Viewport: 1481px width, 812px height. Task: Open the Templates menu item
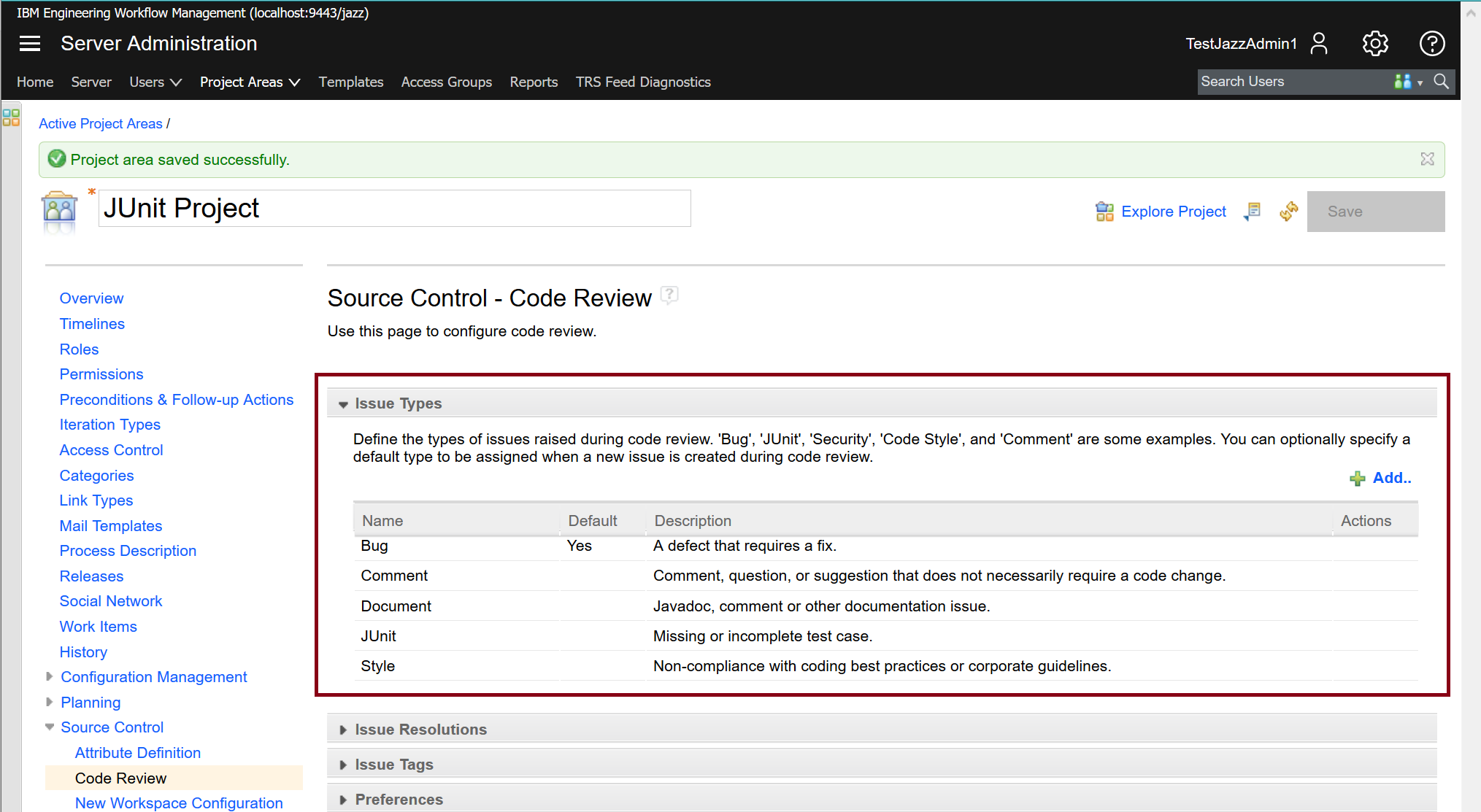pos(350,82)
